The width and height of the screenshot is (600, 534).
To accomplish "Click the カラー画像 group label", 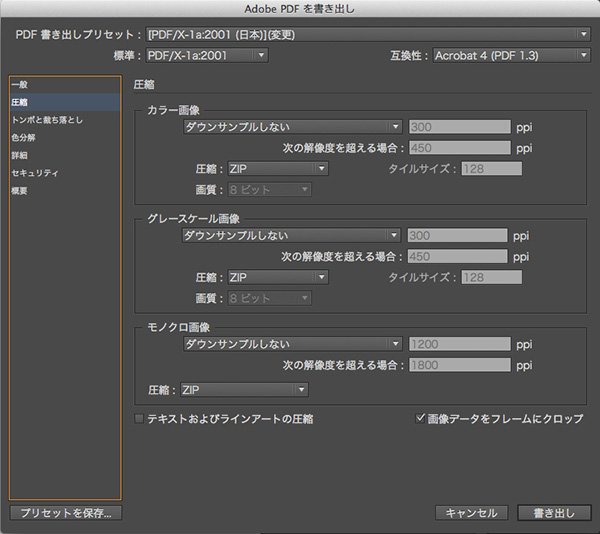I will point(173,111).
